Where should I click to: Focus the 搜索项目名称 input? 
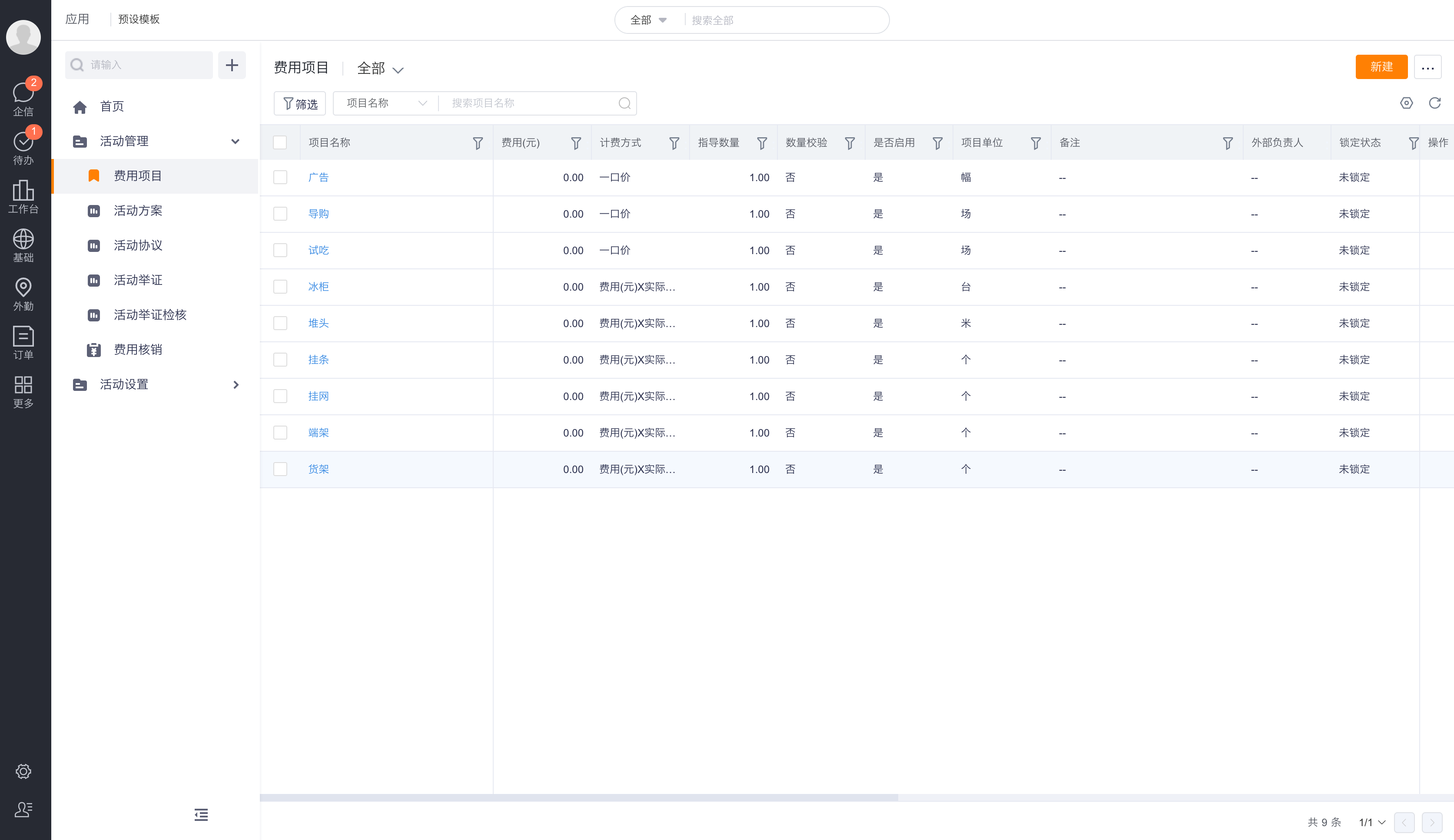[531, 103]
